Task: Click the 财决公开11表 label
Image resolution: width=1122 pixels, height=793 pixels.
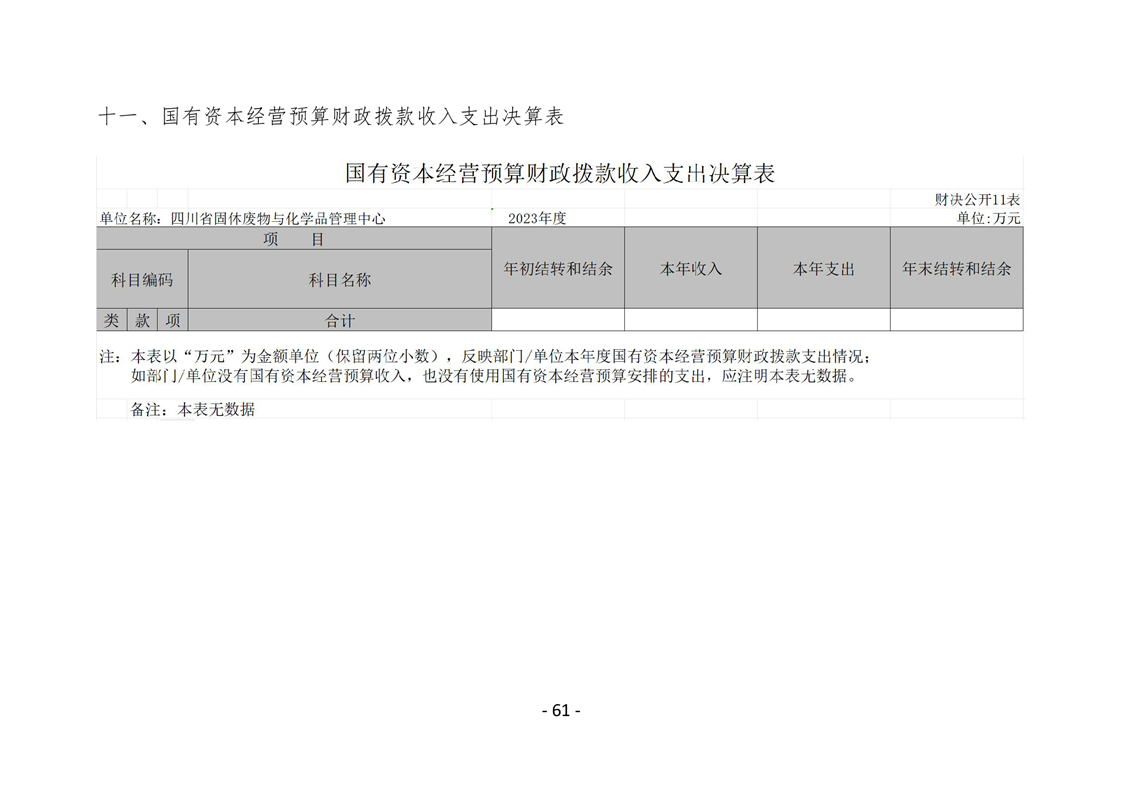Action: click(x=977, y=199)
